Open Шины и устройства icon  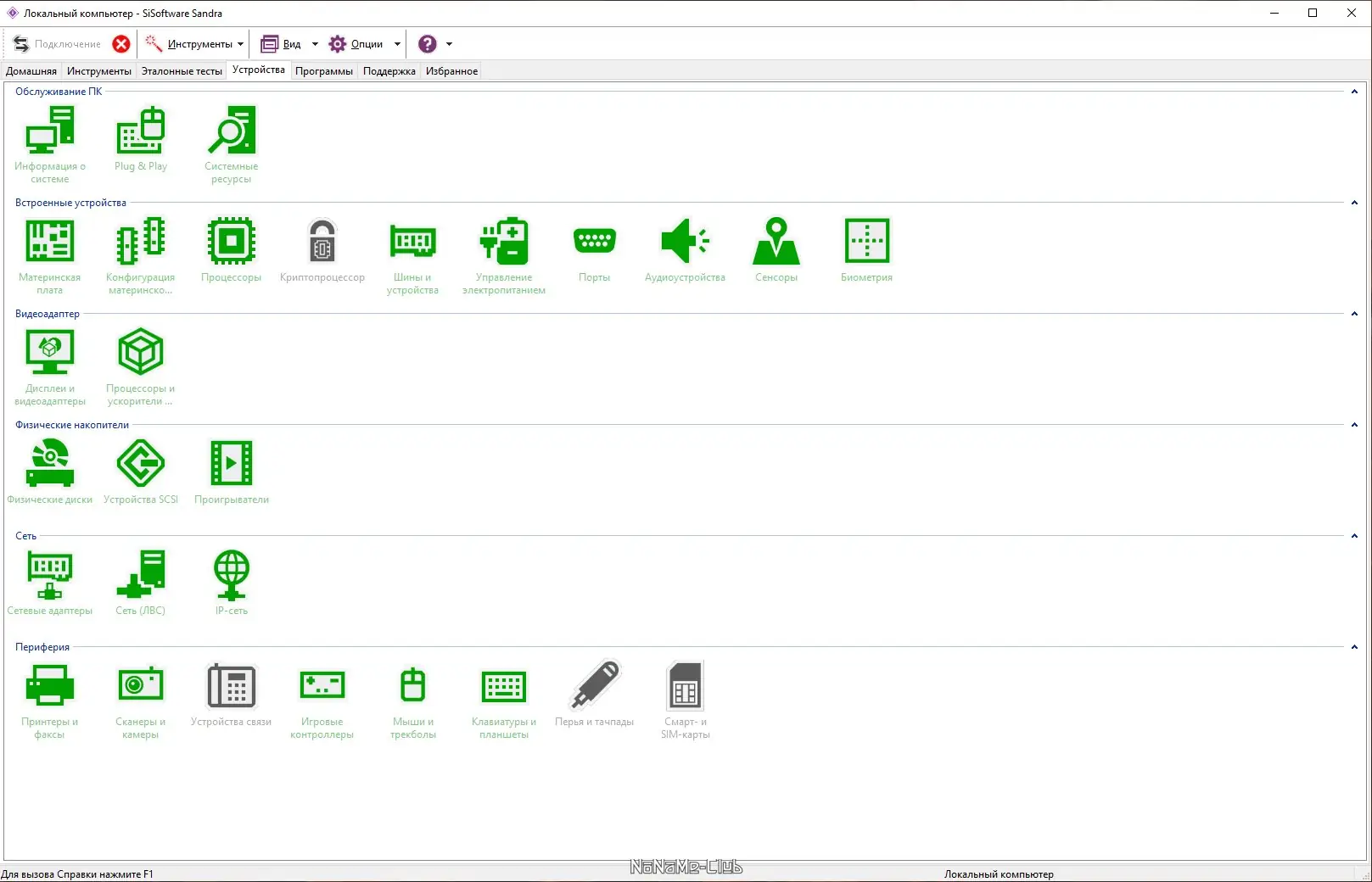[x=413, y=255]
